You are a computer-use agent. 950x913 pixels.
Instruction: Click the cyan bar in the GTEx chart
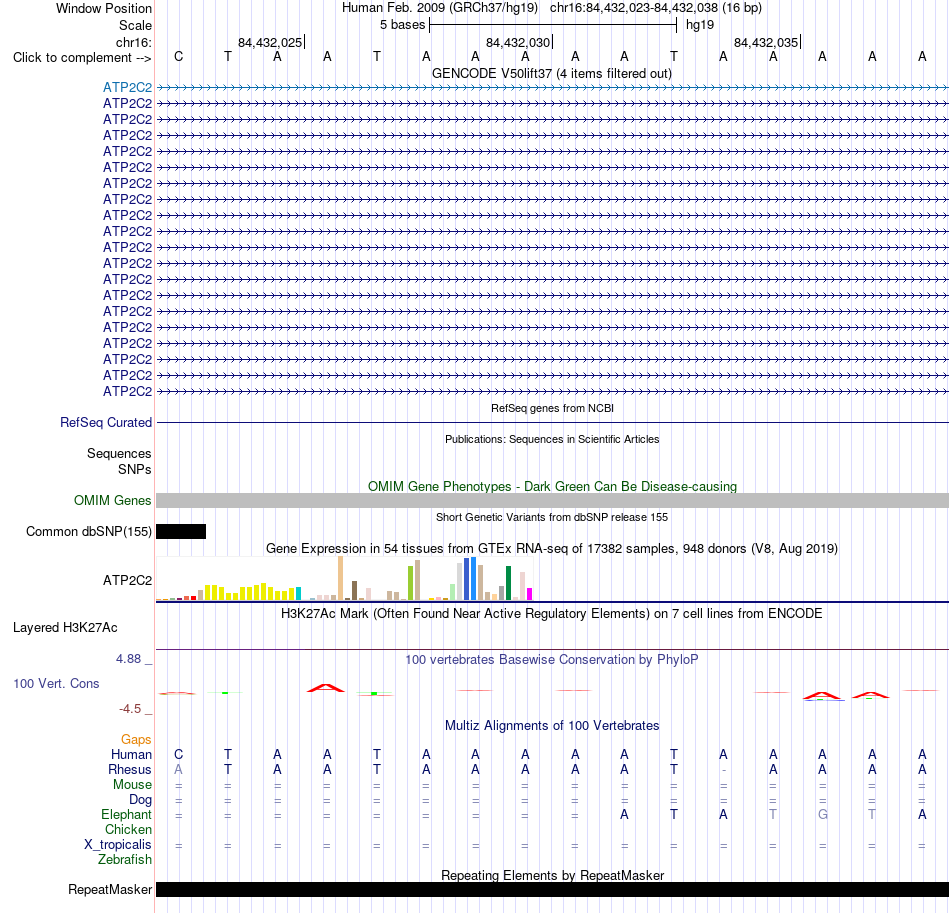click(x=298, y=593)
